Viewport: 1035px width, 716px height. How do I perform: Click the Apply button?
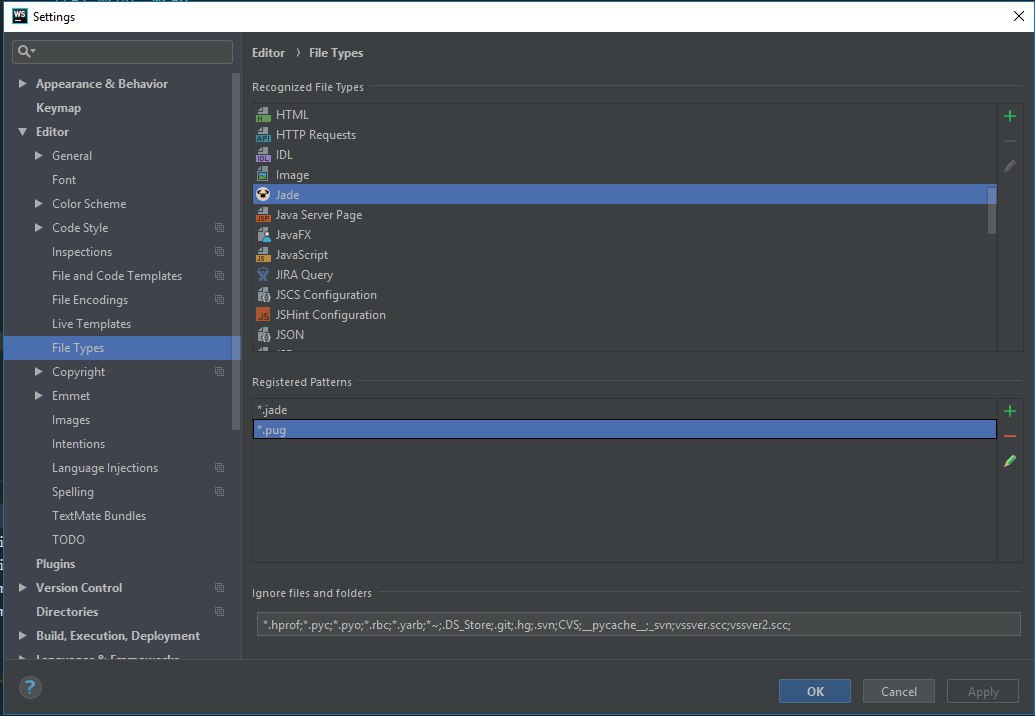point(983,691)
